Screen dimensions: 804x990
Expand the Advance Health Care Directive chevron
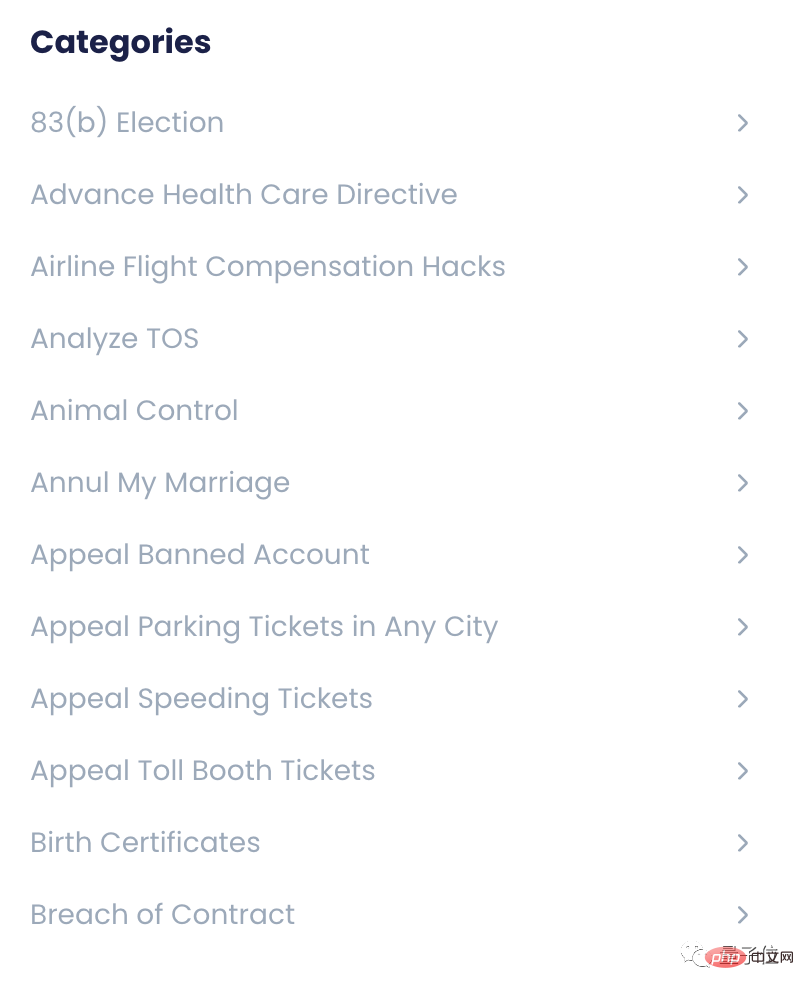coord(742,195)
